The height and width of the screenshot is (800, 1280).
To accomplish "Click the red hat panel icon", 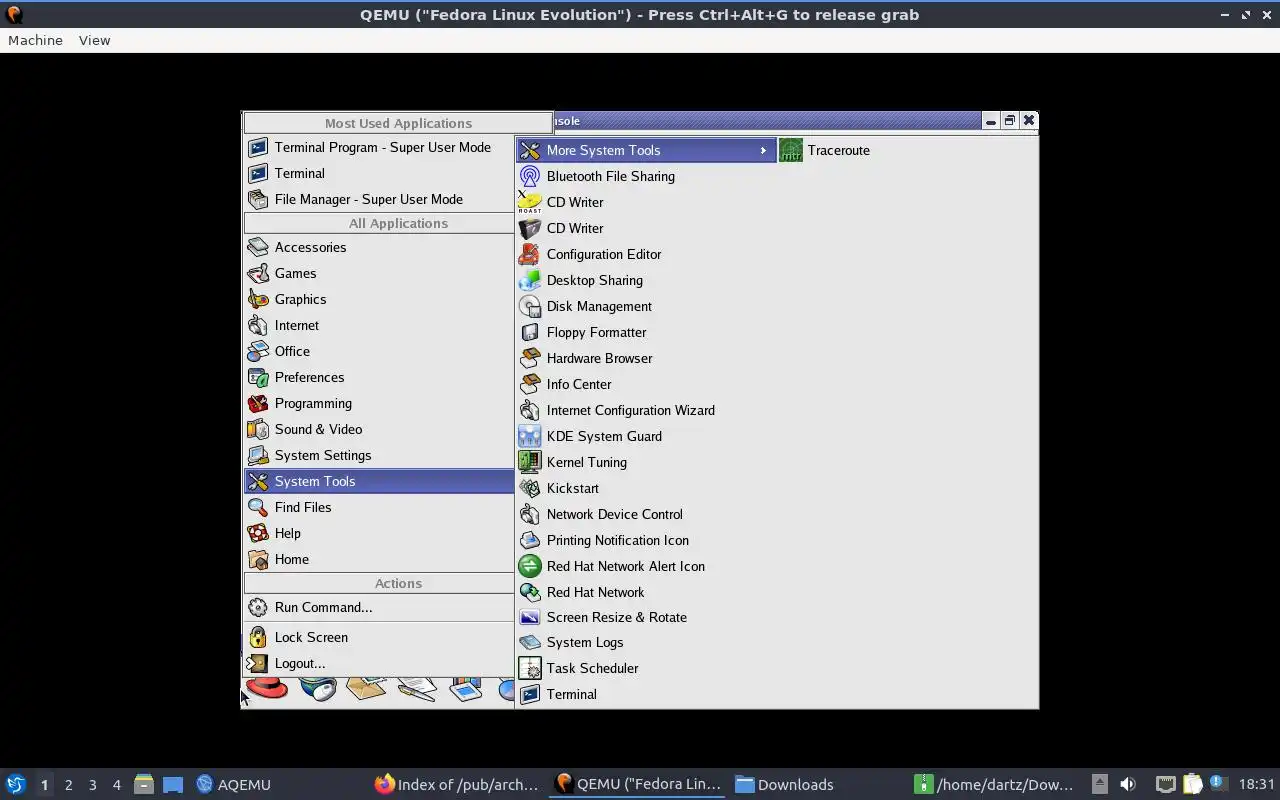I will (x=267, y=689).
